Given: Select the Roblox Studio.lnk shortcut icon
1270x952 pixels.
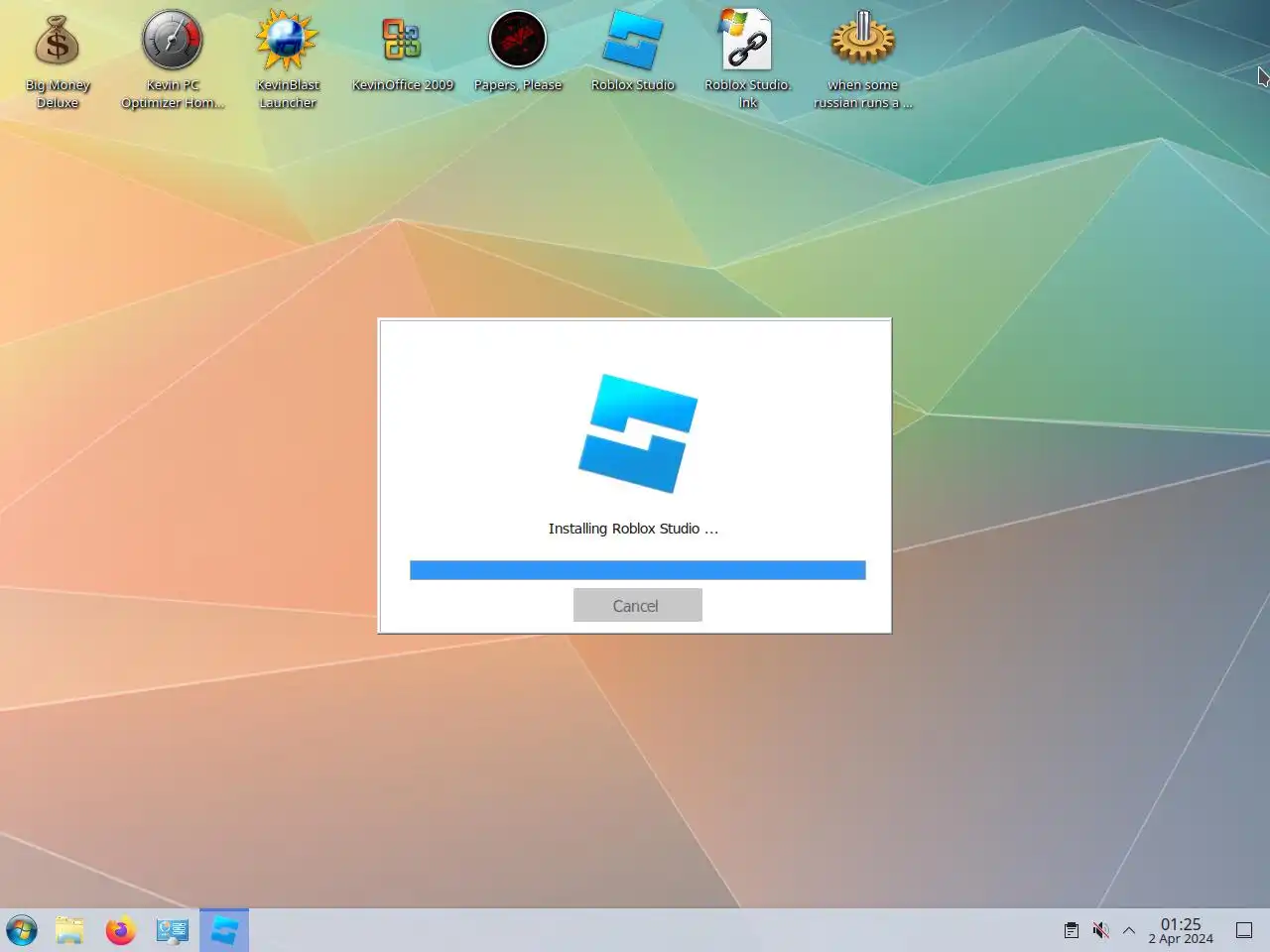Looking at the screenshot, I should 748,59.
